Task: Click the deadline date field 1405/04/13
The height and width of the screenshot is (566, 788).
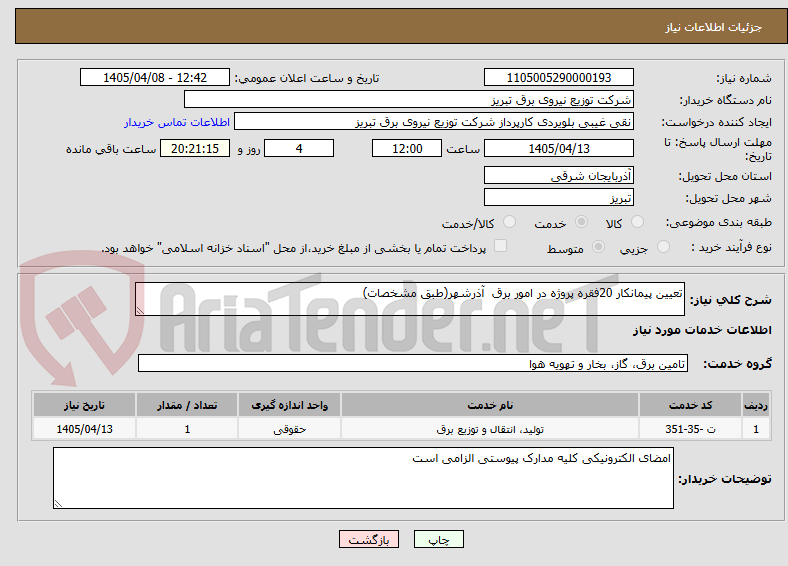Action: [x=558, y=148]
